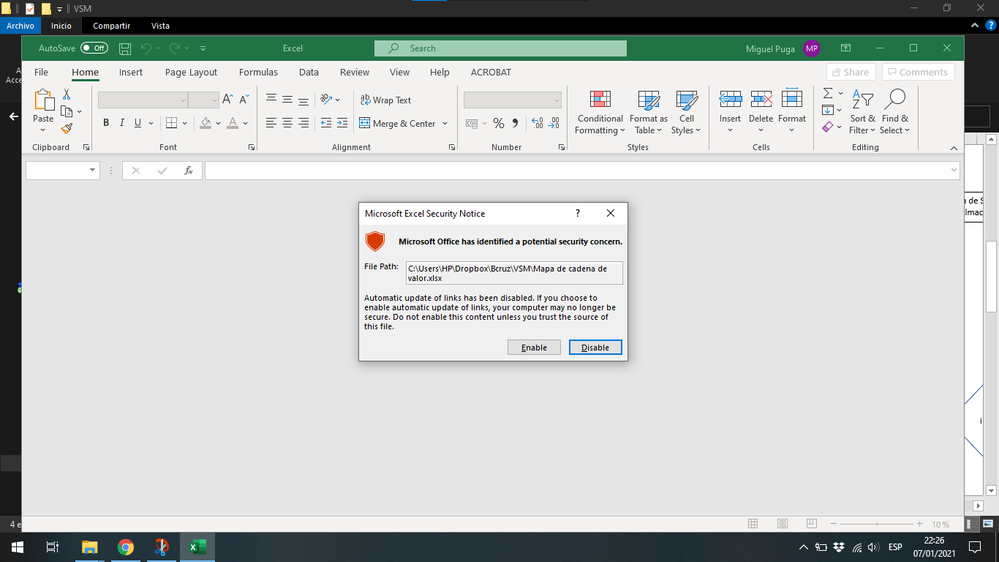Click the Increase Indent icon

(x=342, y=123)
